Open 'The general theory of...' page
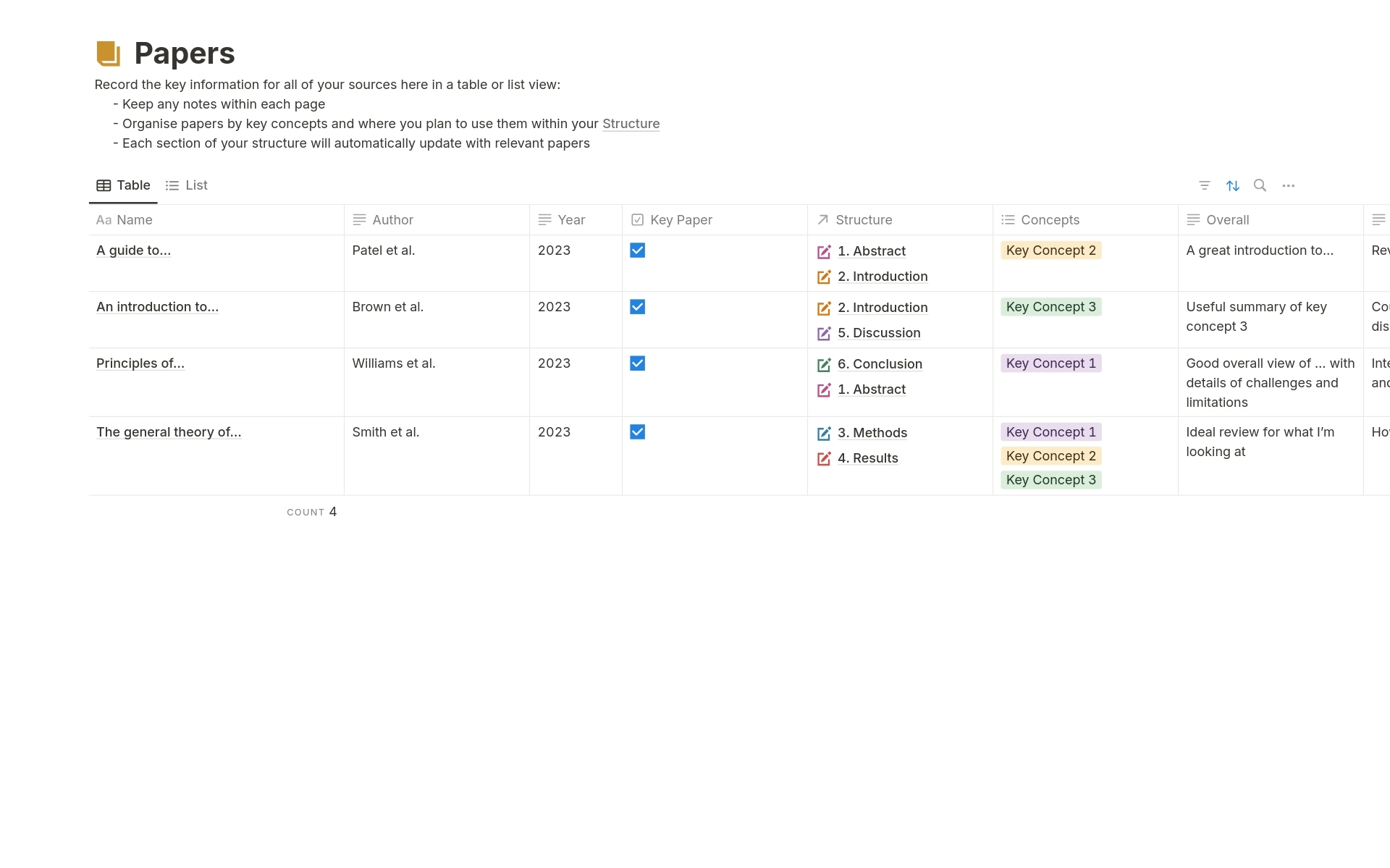The width and height of the screenshot is (1390, 868). 169,432
